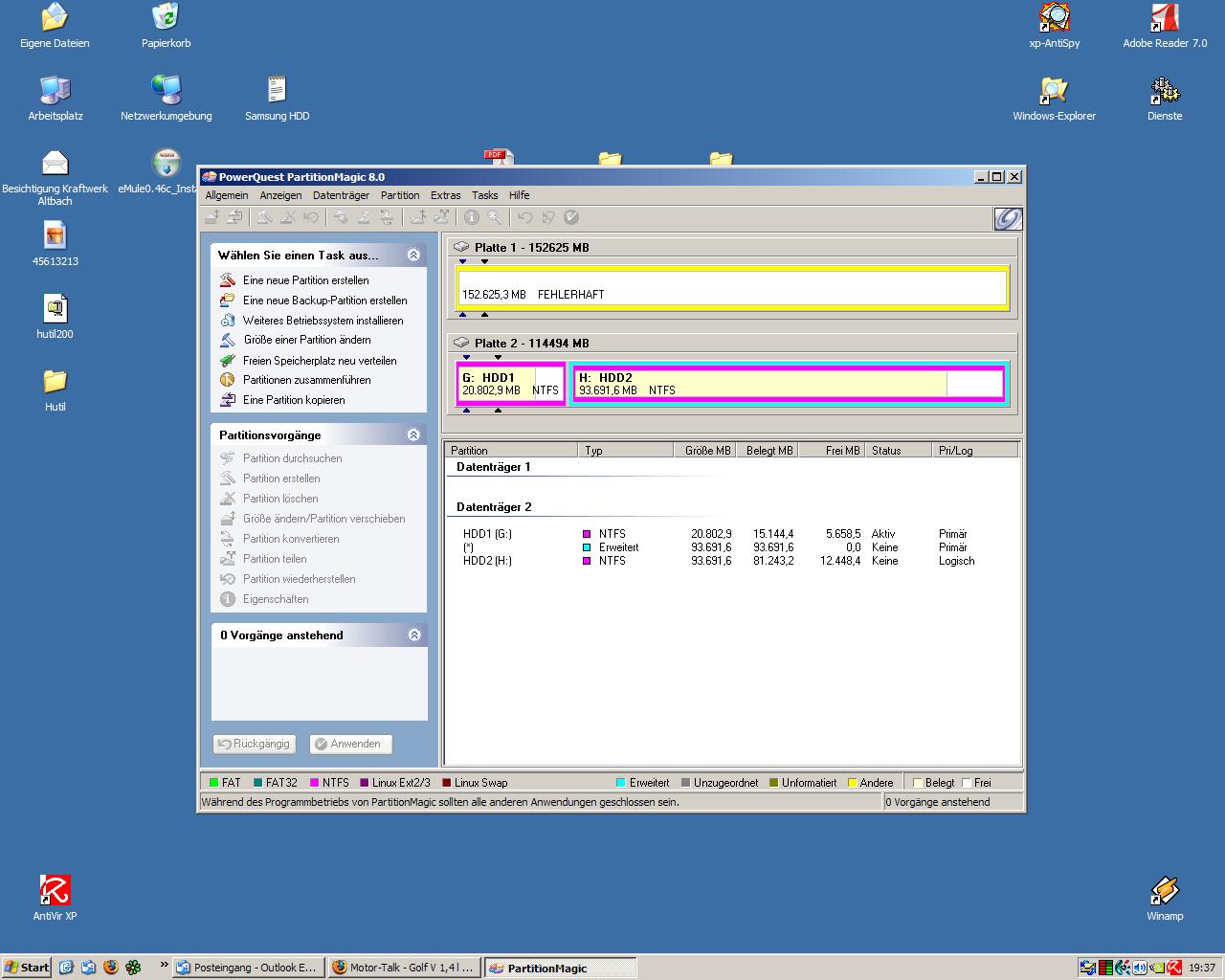The width and height of the screenshot is (1225, 980).
Task: Click the 'Eine Partition kopieren' icon
Action: (228, 400)
